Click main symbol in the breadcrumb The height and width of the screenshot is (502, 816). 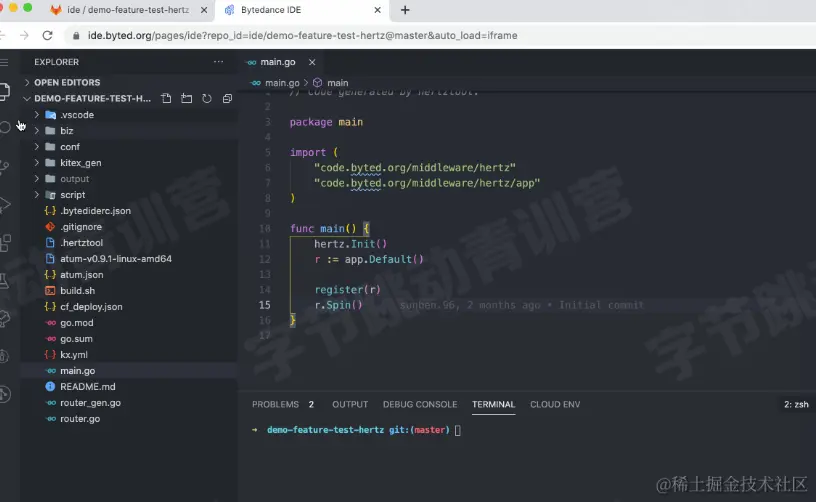[x=337, y=83]
